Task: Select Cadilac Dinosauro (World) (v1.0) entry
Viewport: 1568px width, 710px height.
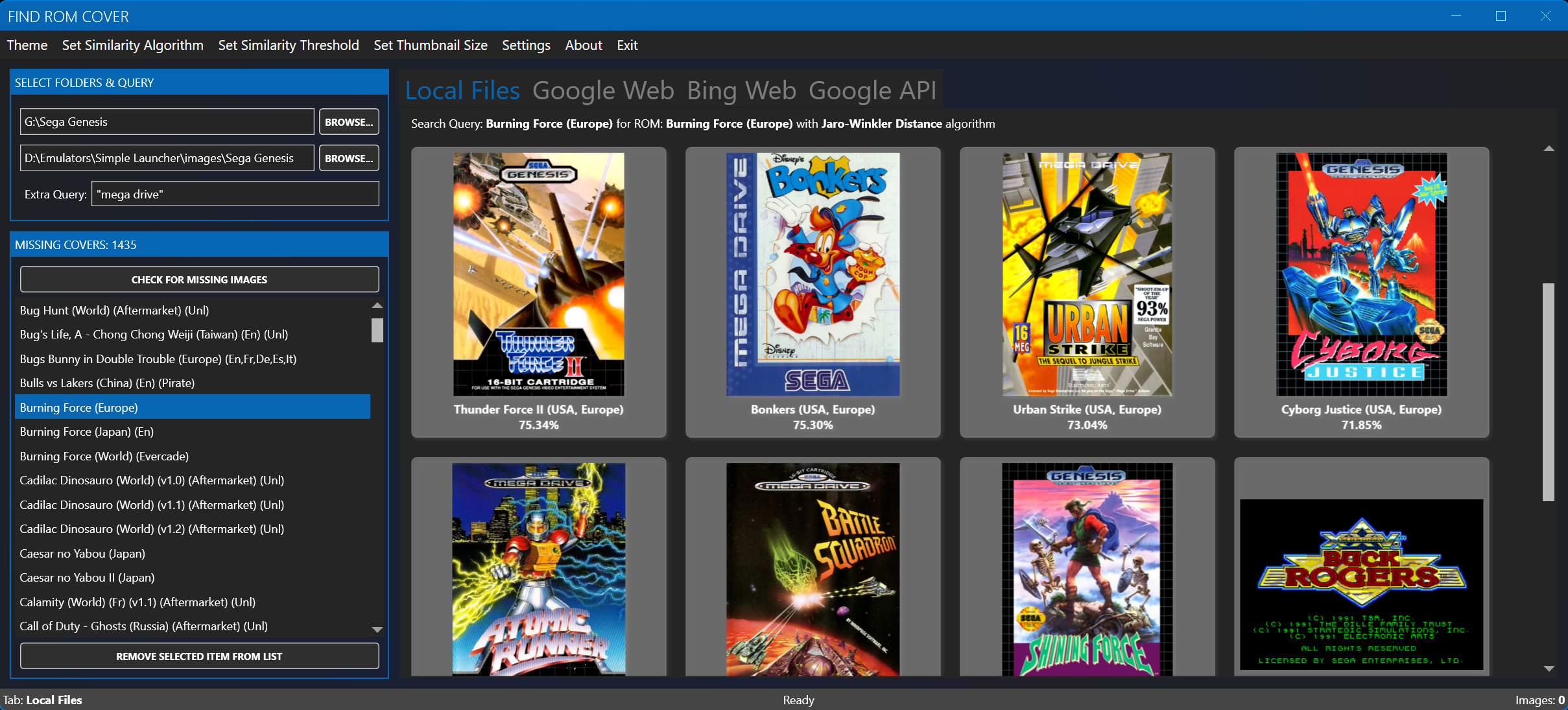Action: [x=193, y=480]
